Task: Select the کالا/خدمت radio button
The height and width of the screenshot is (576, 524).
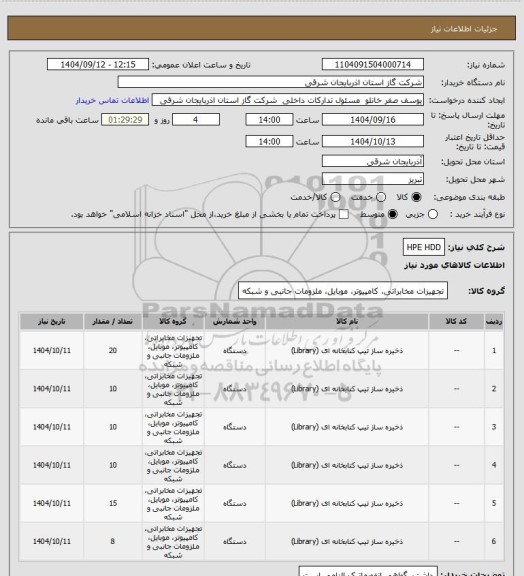Action: coord(335,197)
